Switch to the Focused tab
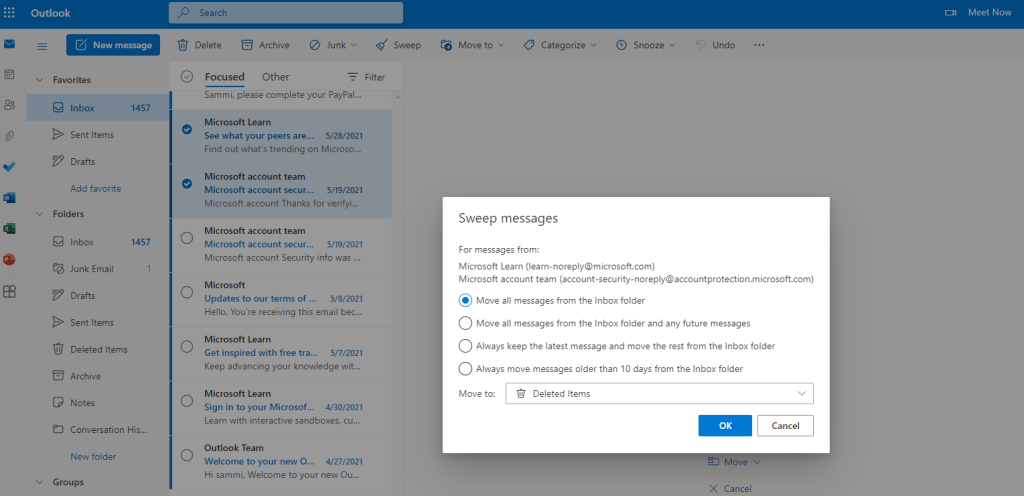The width and height of the screenshot is (1024, 496). pyautogui.click(x=225, y=77)
